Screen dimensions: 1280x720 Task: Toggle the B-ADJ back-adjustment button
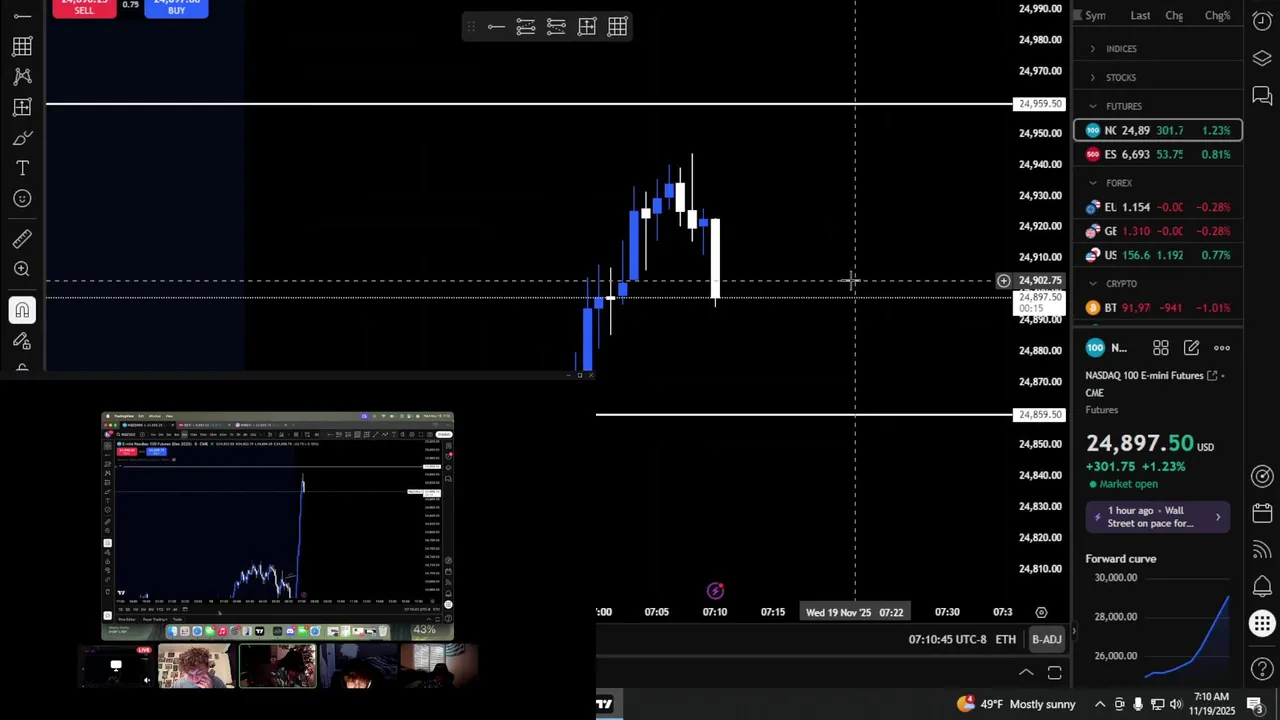click(x=1046, y=639)
